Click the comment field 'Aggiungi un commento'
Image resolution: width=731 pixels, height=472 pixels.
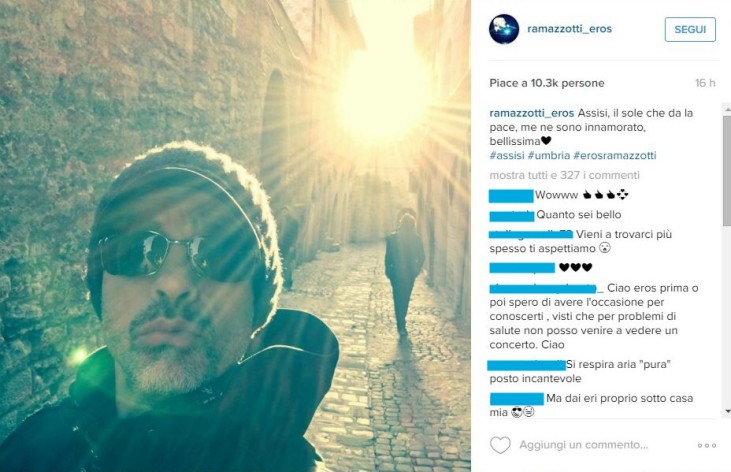pos(584,445)
